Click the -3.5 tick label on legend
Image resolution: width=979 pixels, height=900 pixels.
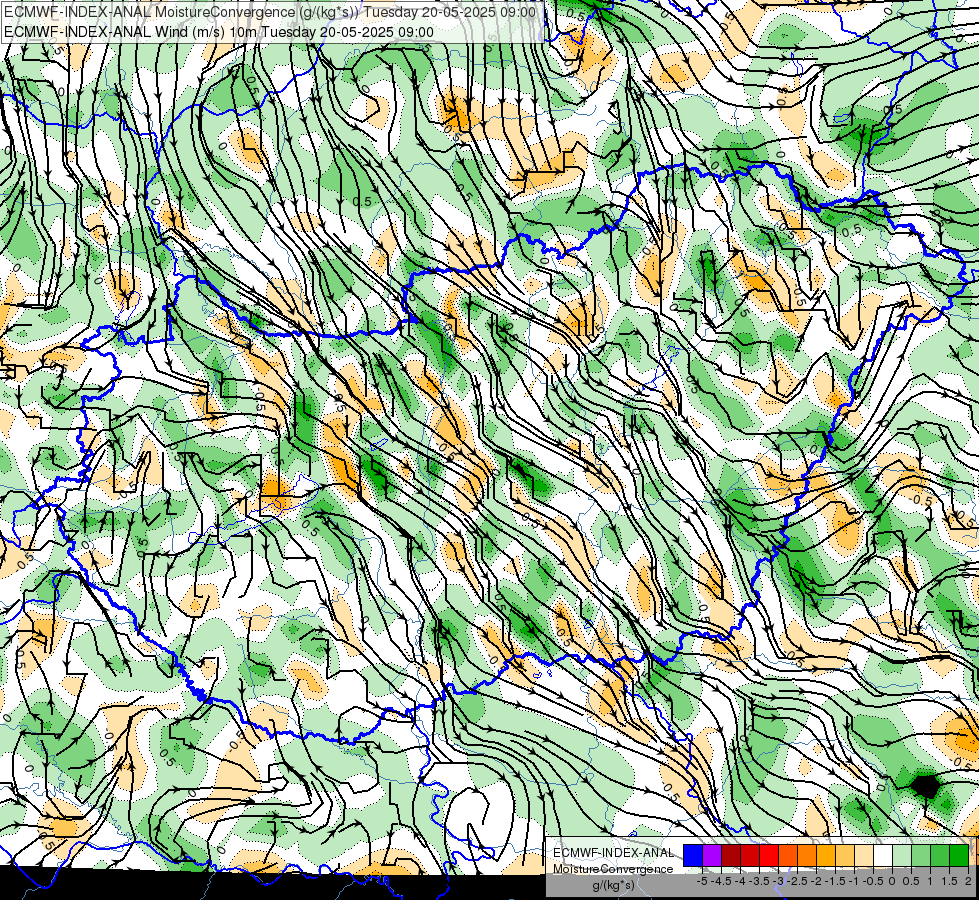pos(759,881)
